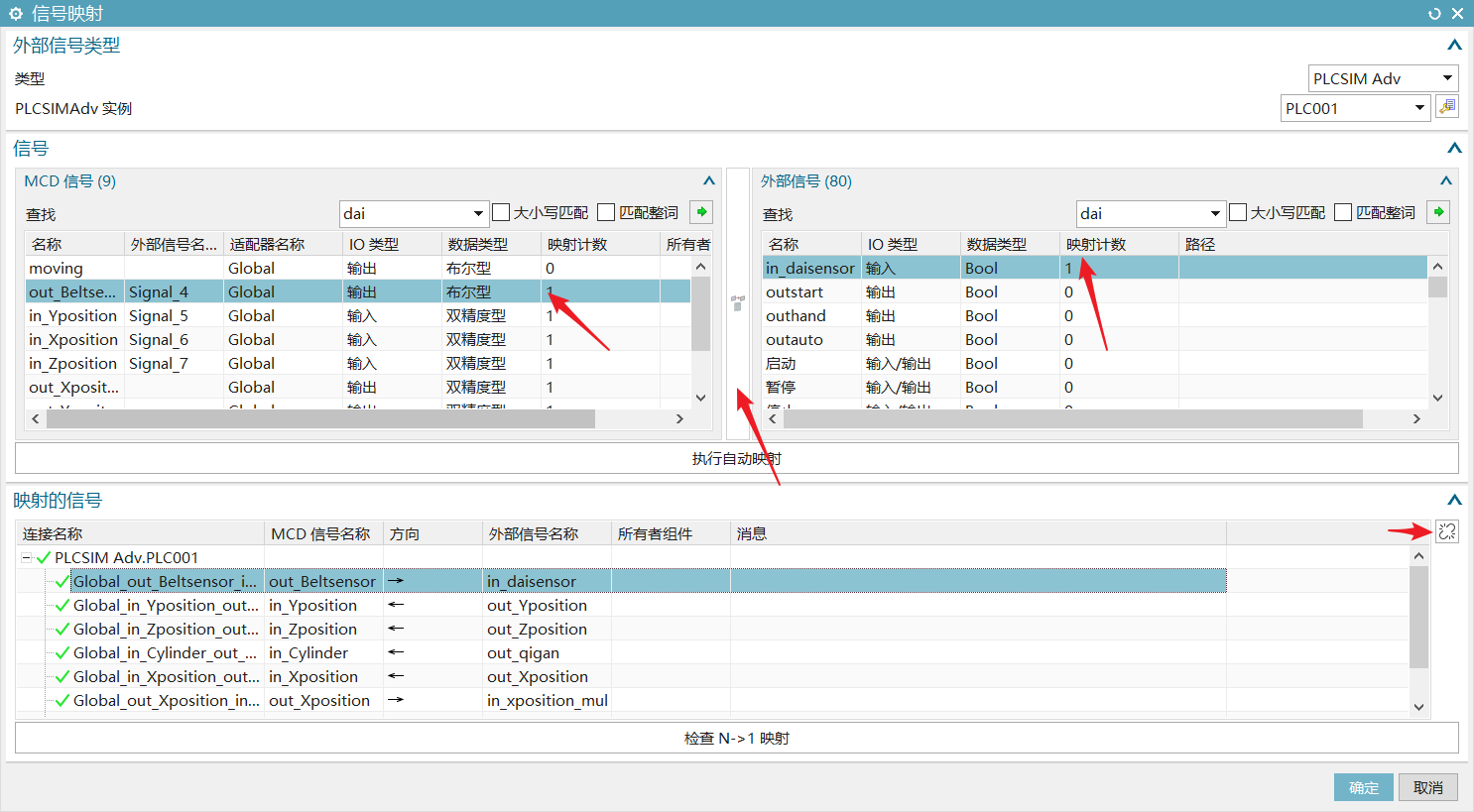1474x812 pixels.
Task: Select the out_Beltse... row in MCD signals
Action: [358, 291]
